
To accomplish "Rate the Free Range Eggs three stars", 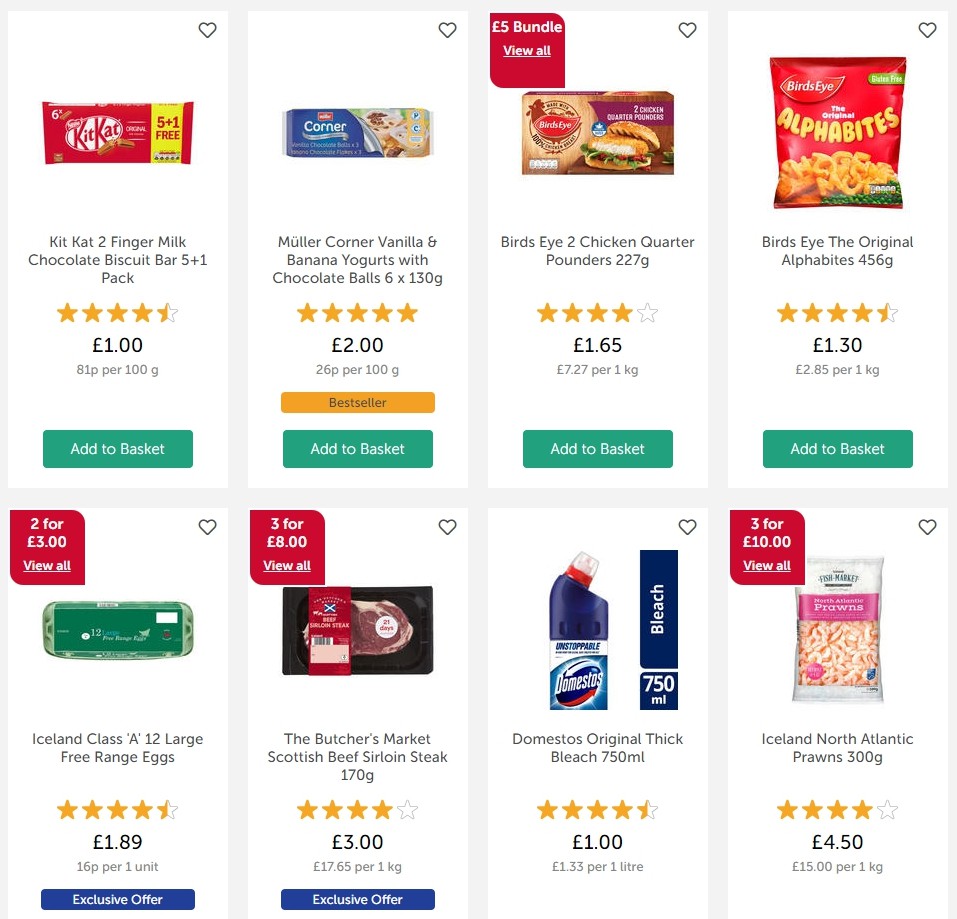I will click(117, 809).
